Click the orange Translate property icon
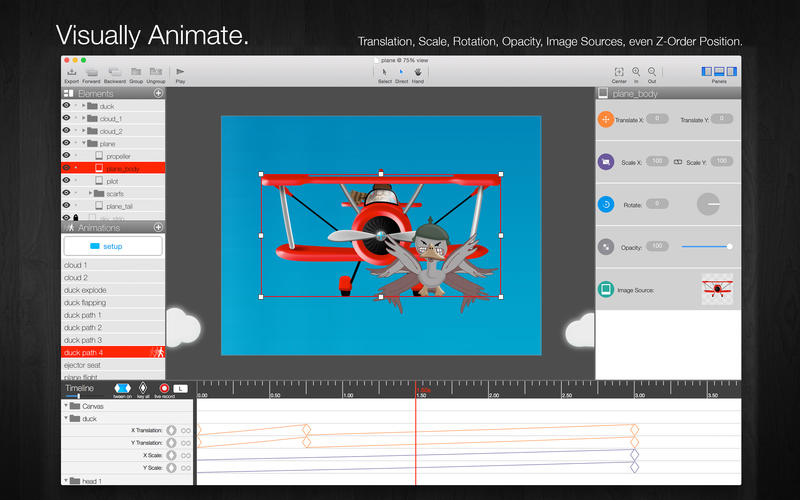The width and height of the screenshot is (800, 500). (x=606, y=120)
